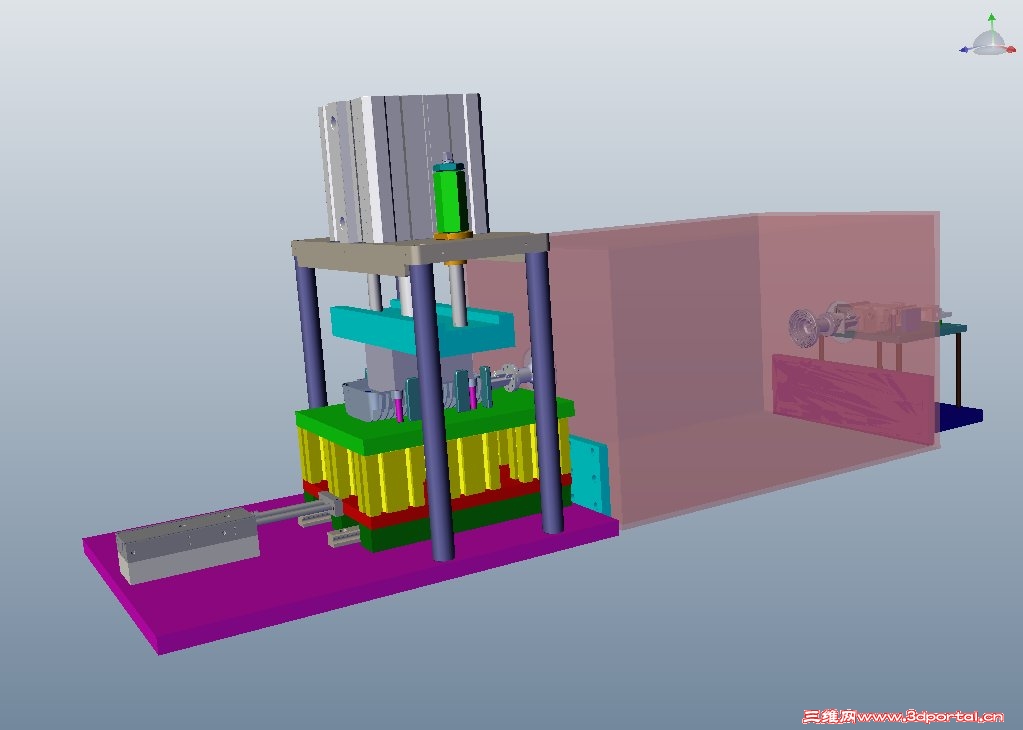Select the front center blue support column
Viewport: 1023px width, 730px height.
[x=433, y=410]
